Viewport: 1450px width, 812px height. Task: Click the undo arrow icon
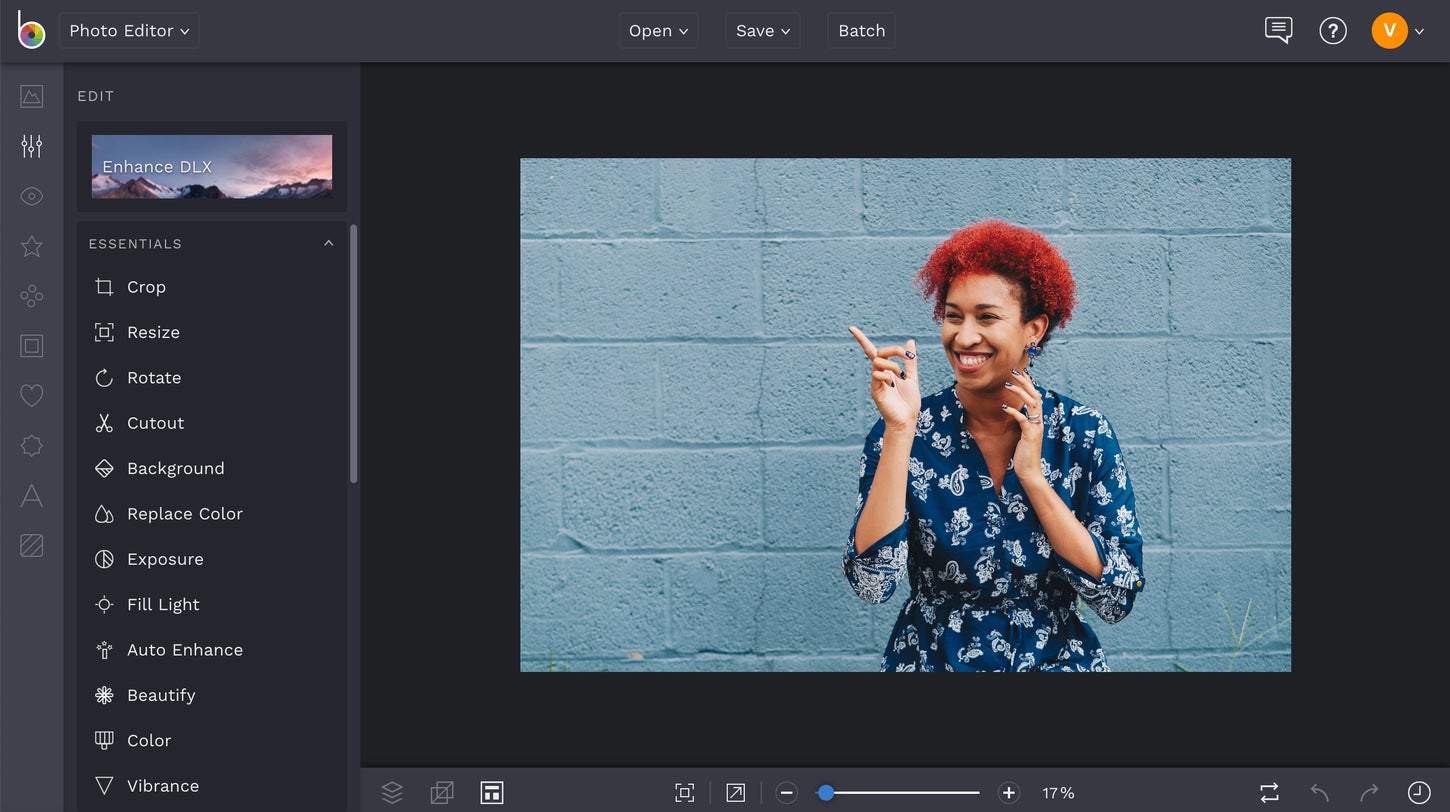pyautogui.click(x=1320, y=793)
